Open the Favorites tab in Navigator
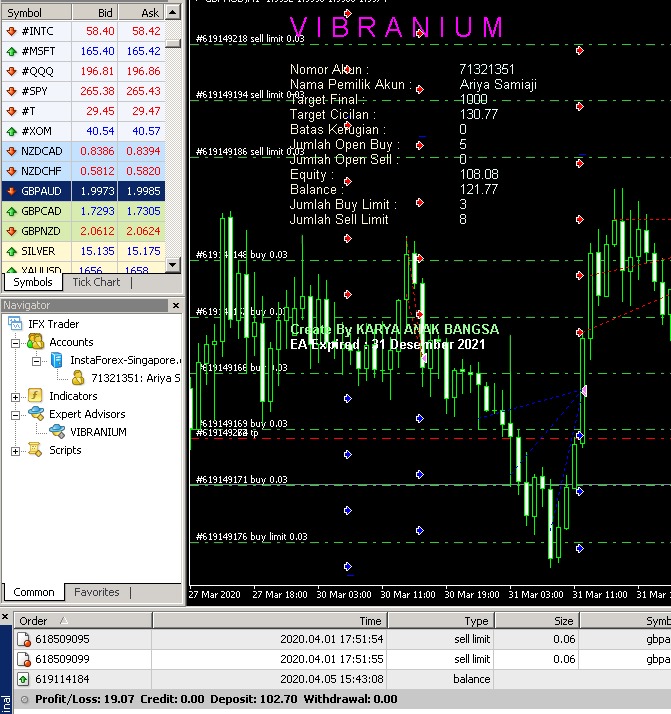Viewport: 671px width, 714px height. coord(96,592)
